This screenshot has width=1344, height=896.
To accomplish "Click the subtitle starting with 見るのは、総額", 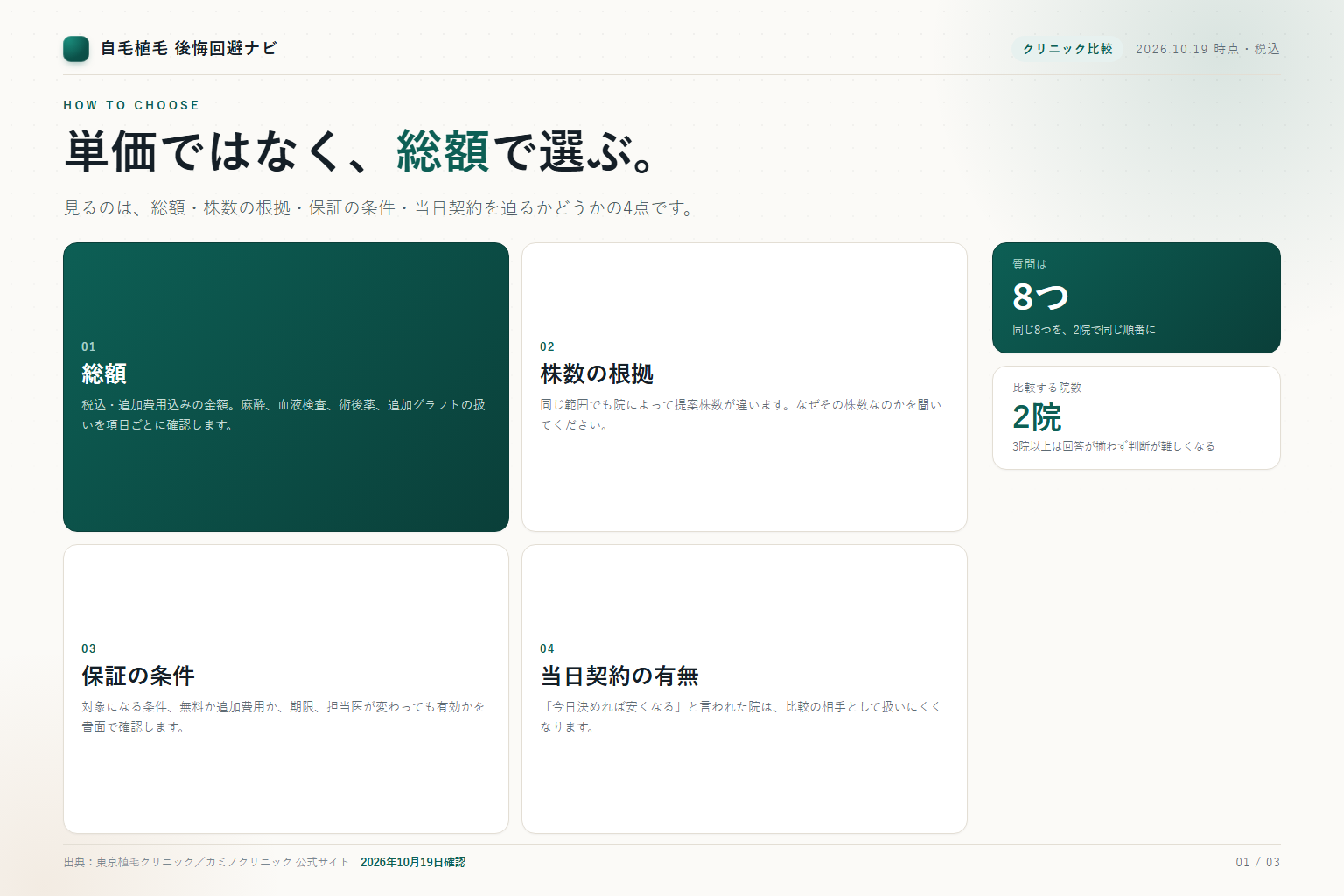I will point(380,208).
